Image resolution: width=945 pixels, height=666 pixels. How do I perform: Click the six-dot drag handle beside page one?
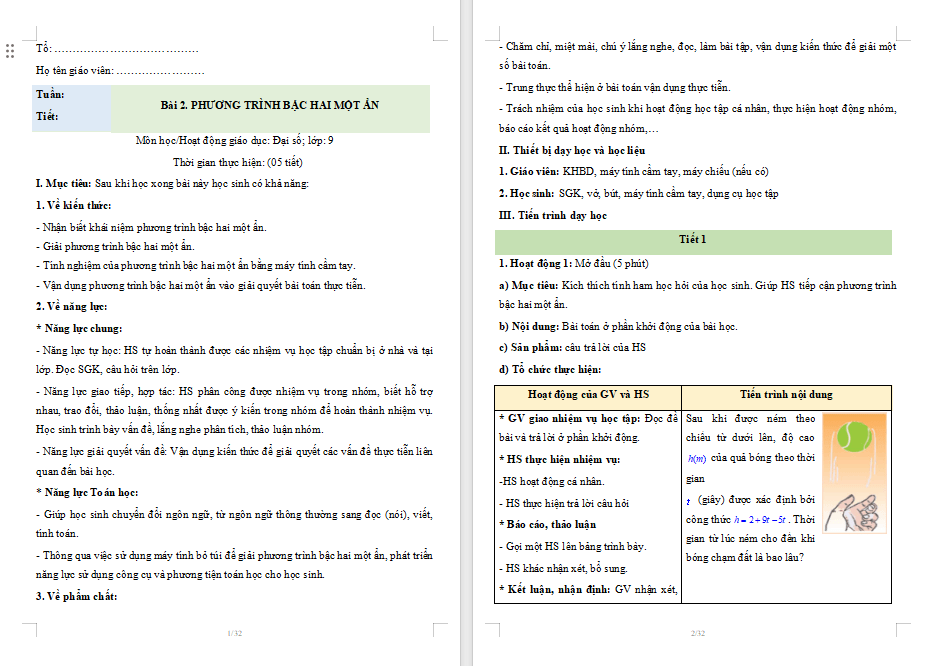pos(10,50)
